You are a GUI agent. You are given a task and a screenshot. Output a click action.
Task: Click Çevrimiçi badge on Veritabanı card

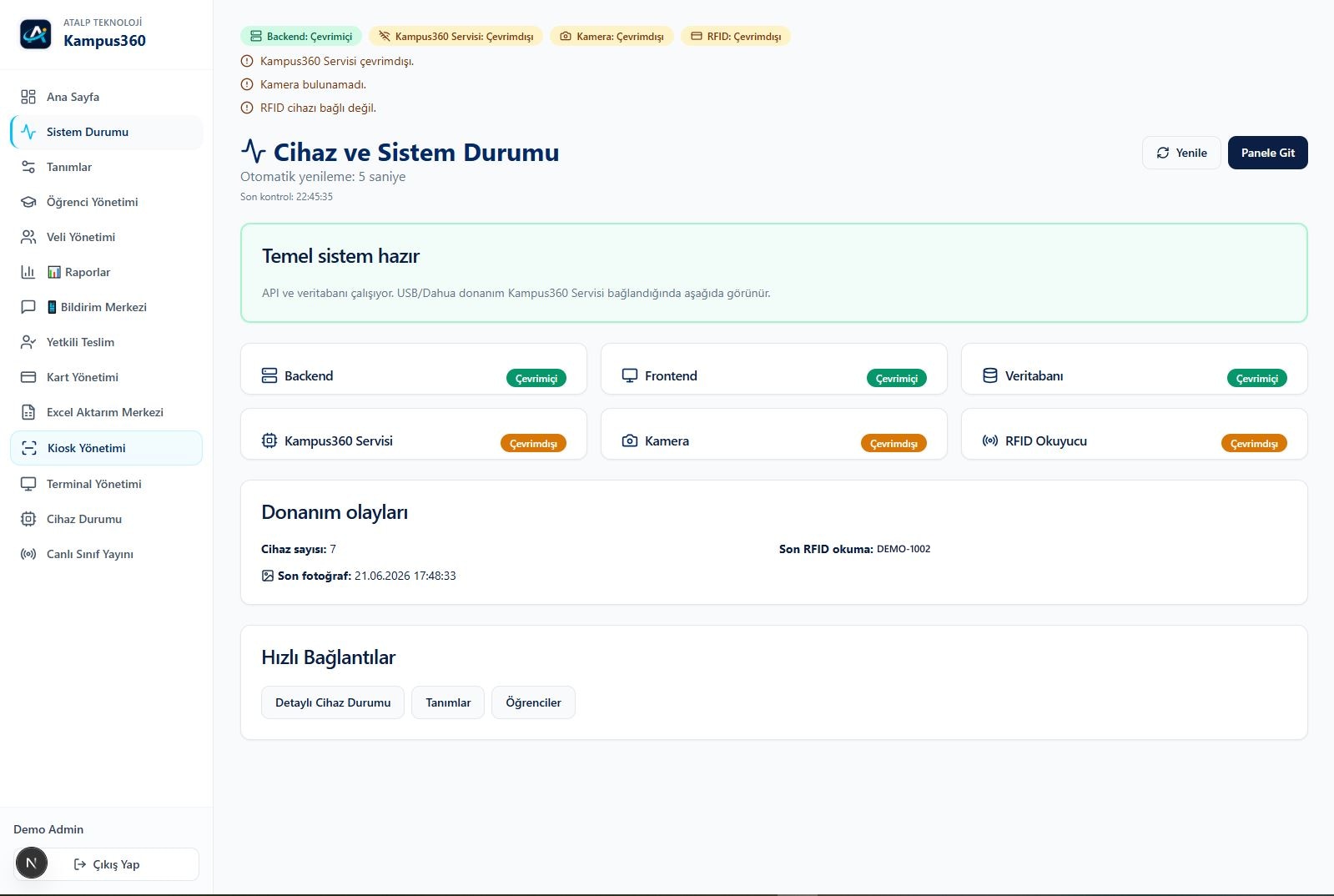(x=1257, y=378)
